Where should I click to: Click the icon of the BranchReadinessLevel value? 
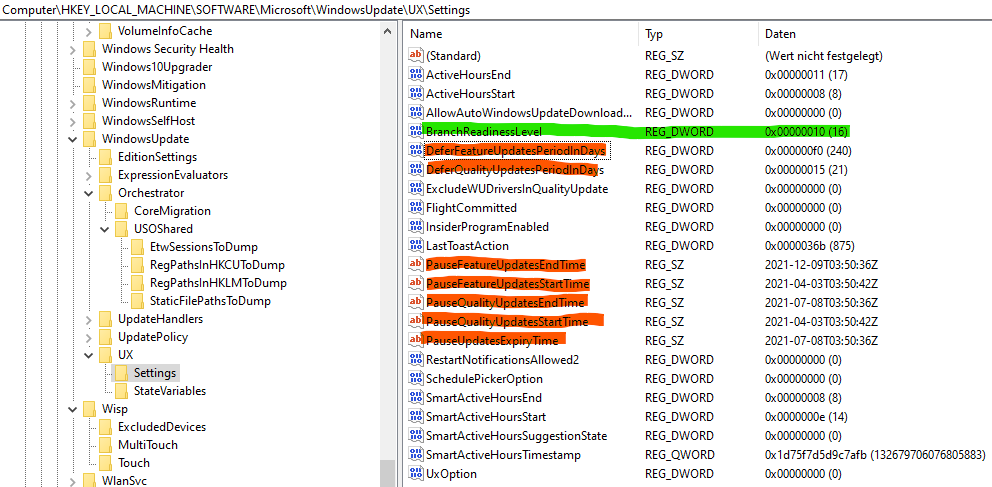pyautogui.click(x=416, y=132)
